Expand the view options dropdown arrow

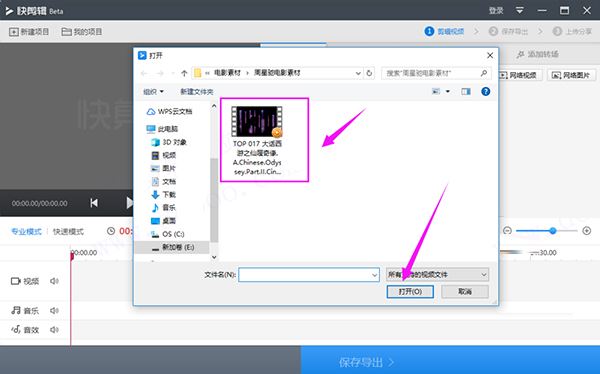coord(448,91)
